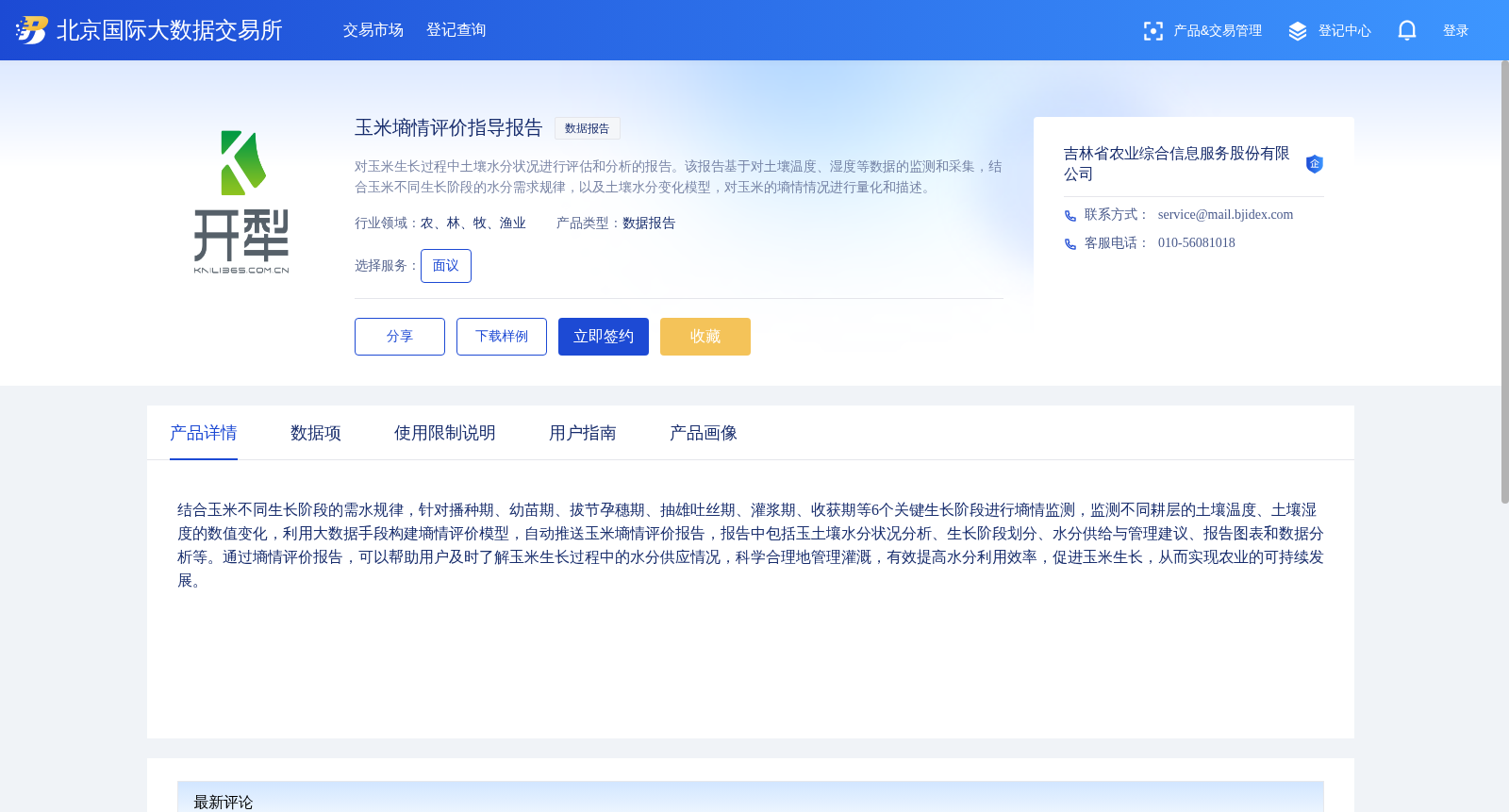Click the phone icon beside 联系方式

1070,216
